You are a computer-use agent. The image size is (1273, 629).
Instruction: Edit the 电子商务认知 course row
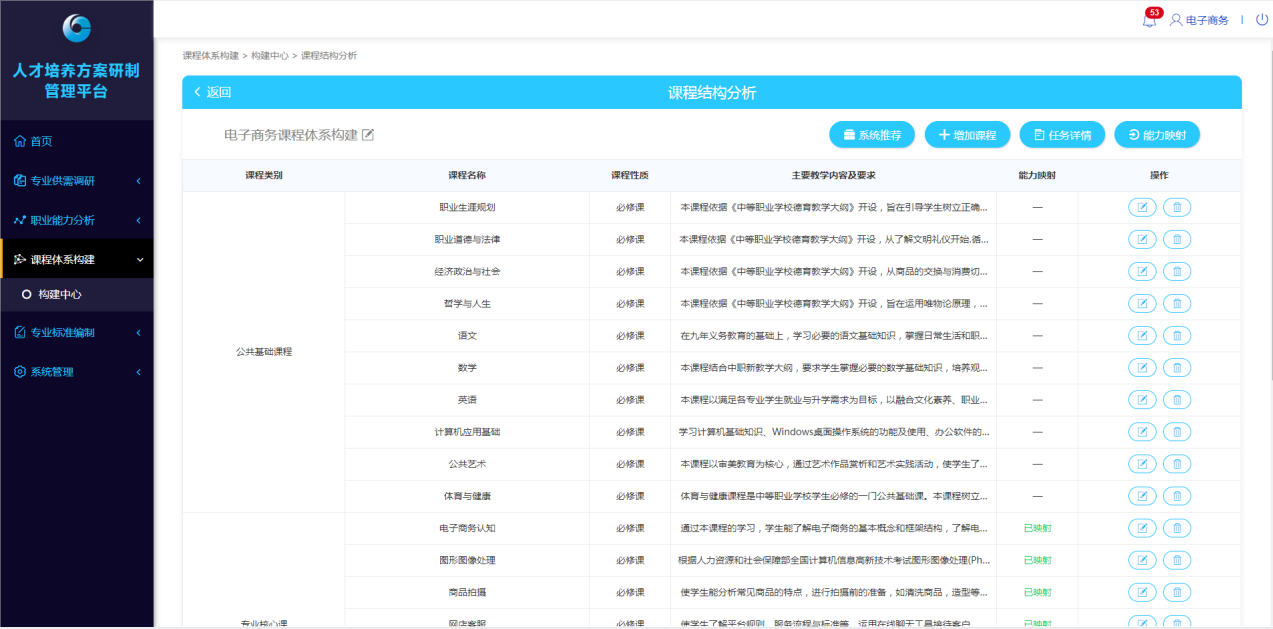coord(1142,528)
